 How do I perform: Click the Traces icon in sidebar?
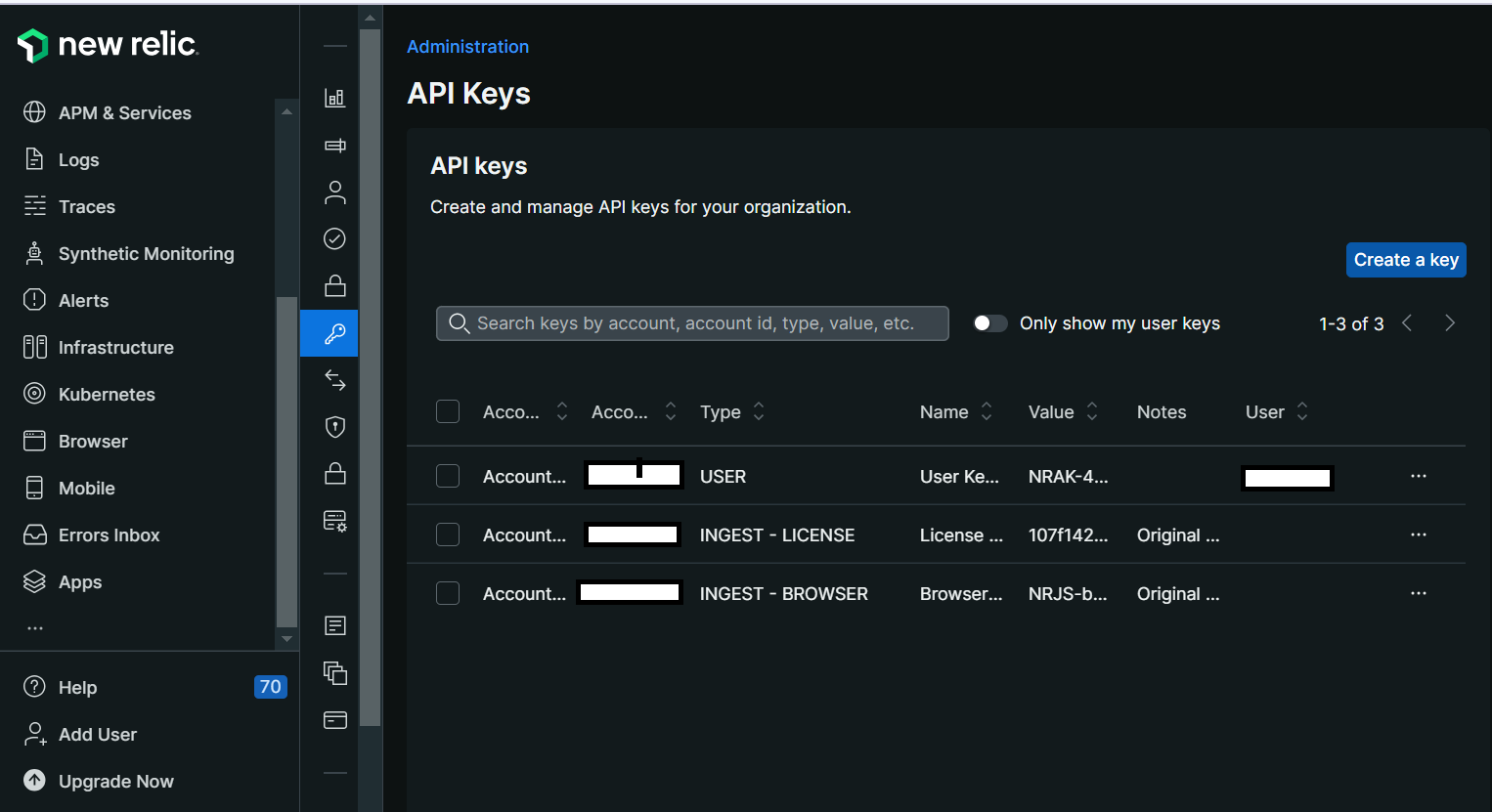pyautogui.click(x=34, y=206)
